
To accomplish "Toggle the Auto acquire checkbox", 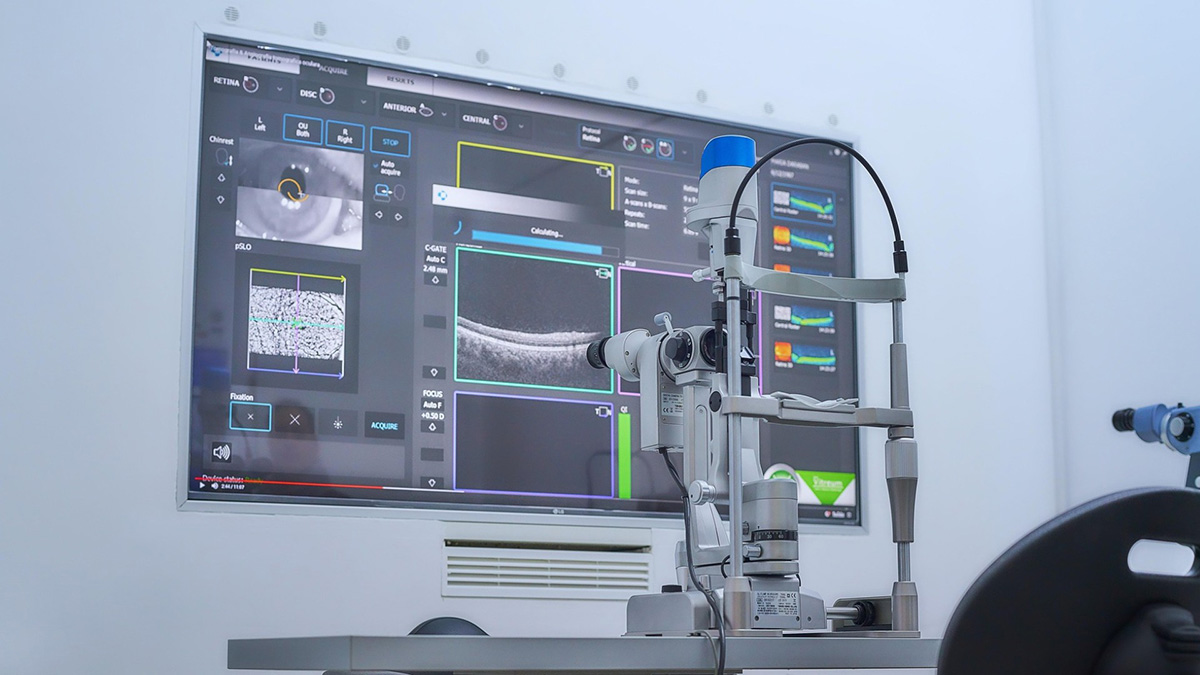I will click(377, 163).
